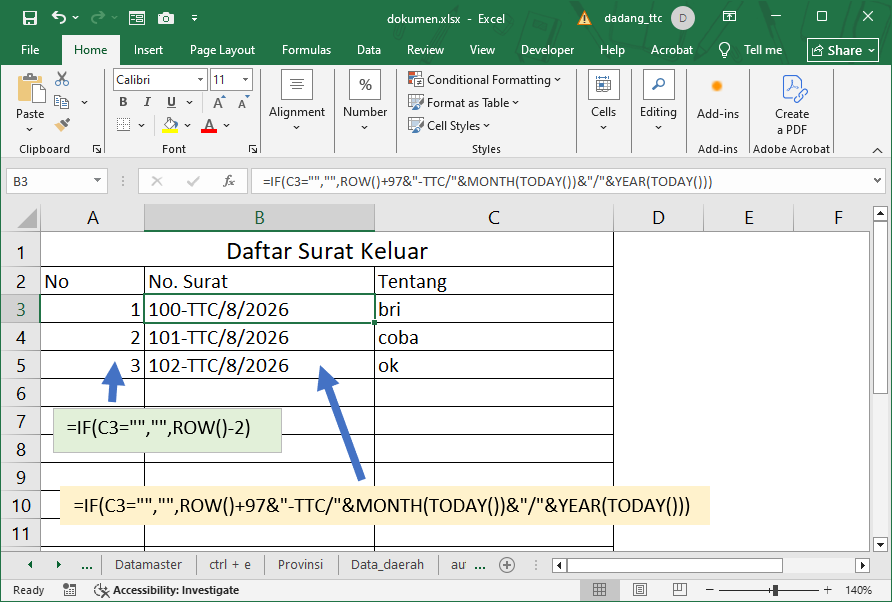Click Tell me search box
The width and height of the screenshot is (892, 602).
pyautogui.click(x=751, y=50)
